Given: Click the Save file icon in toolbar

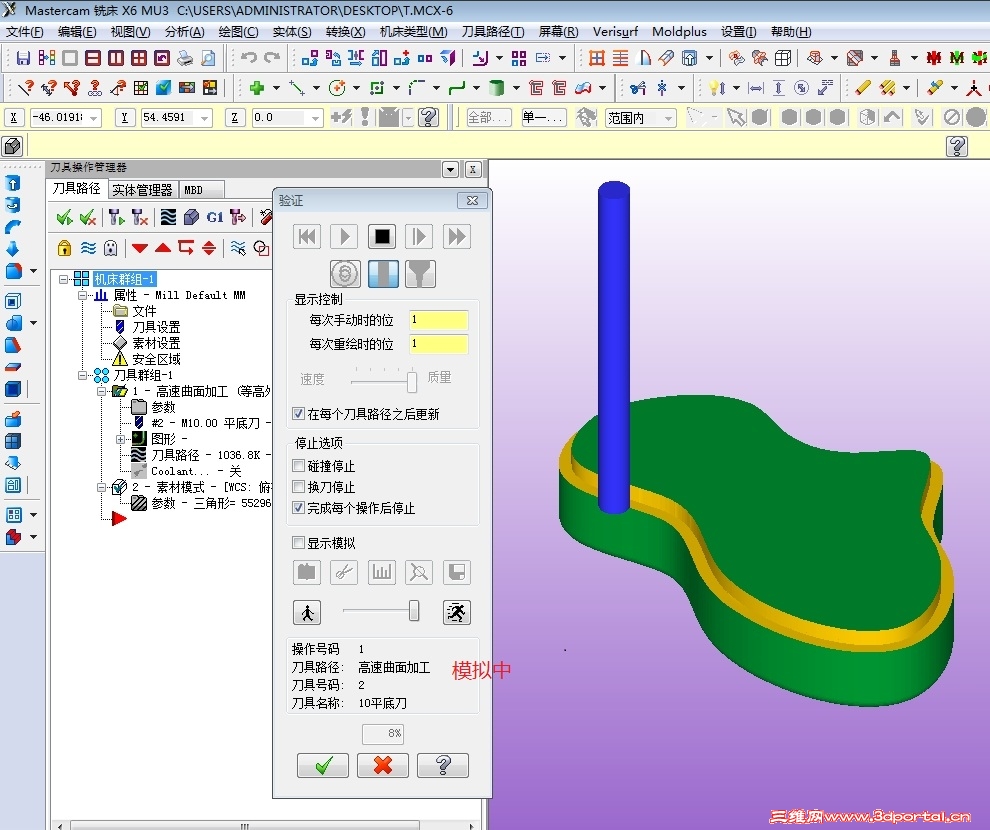Looking at the screenshot, I should click(23, 58).
